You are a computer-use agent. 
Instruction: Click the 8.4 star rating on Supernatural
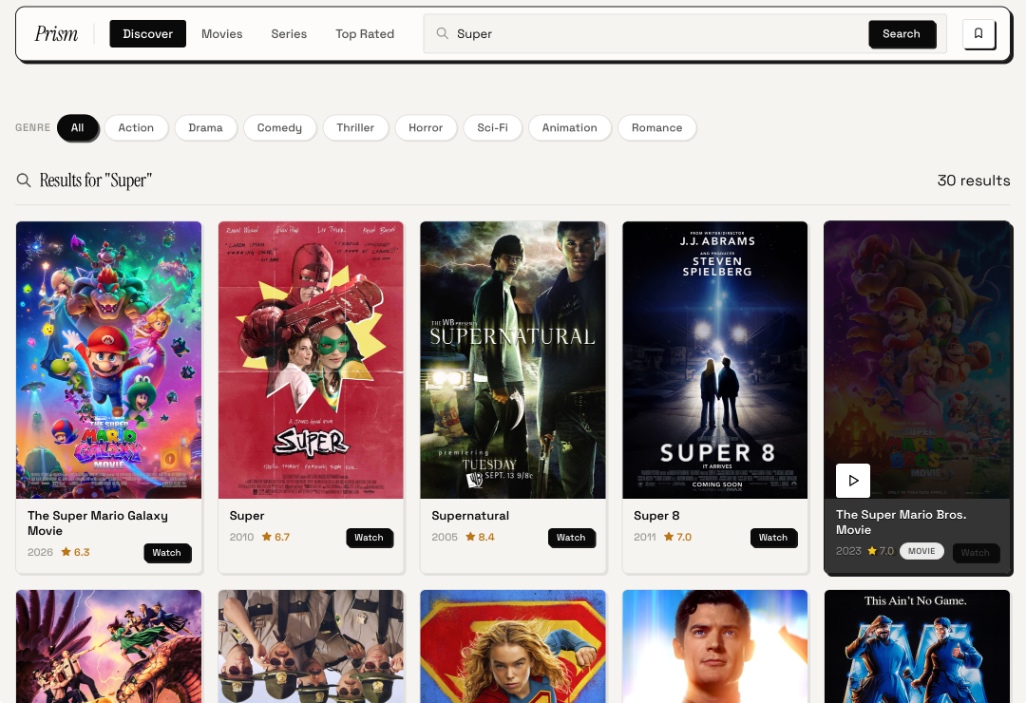[480, 537]
